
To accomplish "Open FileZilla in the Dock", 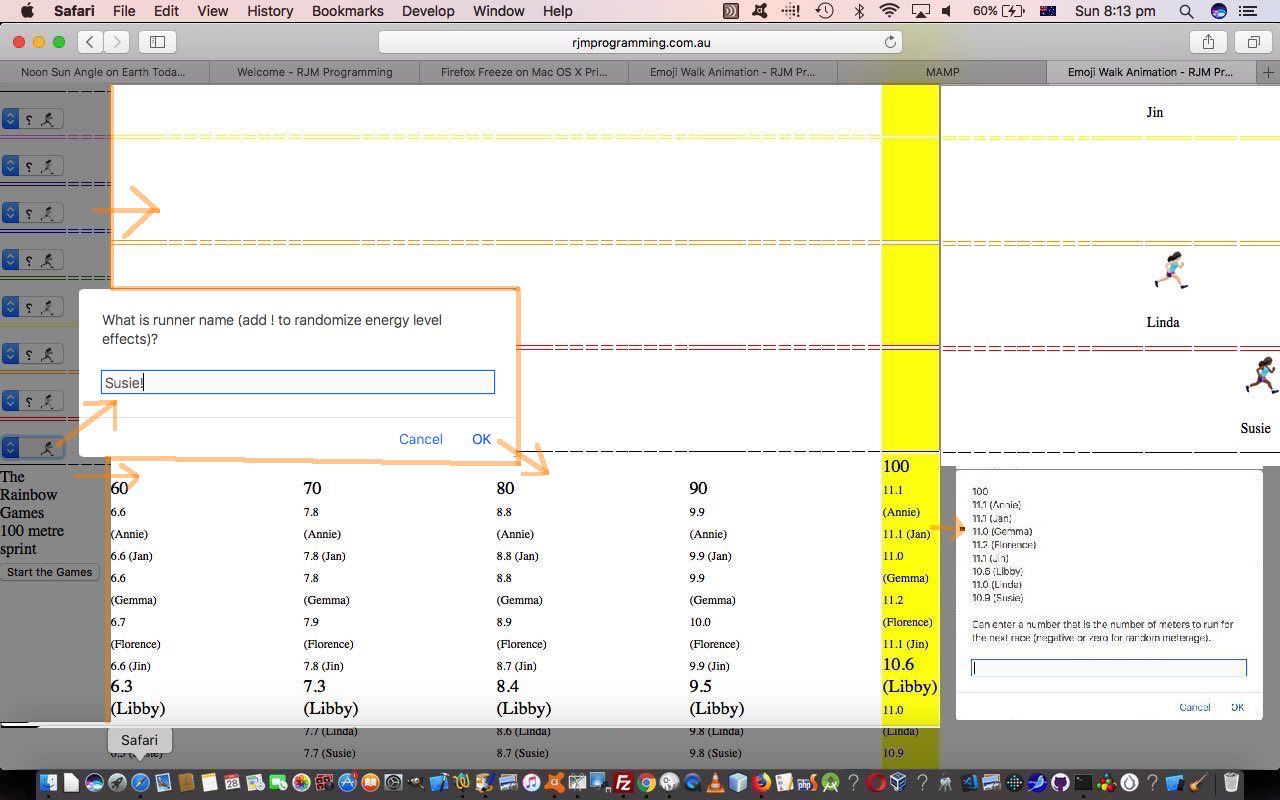I will click(622, 783).
